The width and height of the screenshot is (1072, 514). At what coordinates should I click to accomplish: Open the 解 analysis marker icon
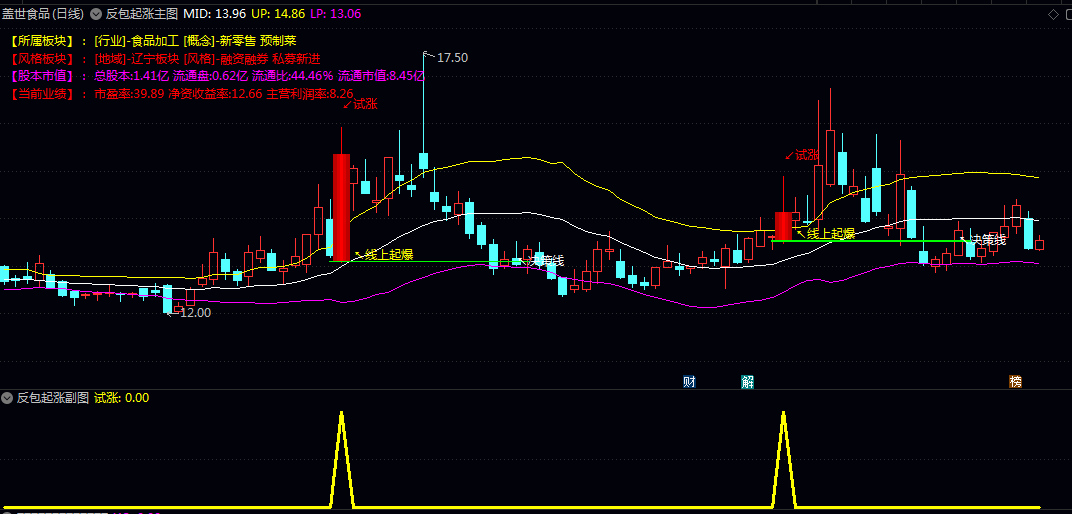[747, 381]
